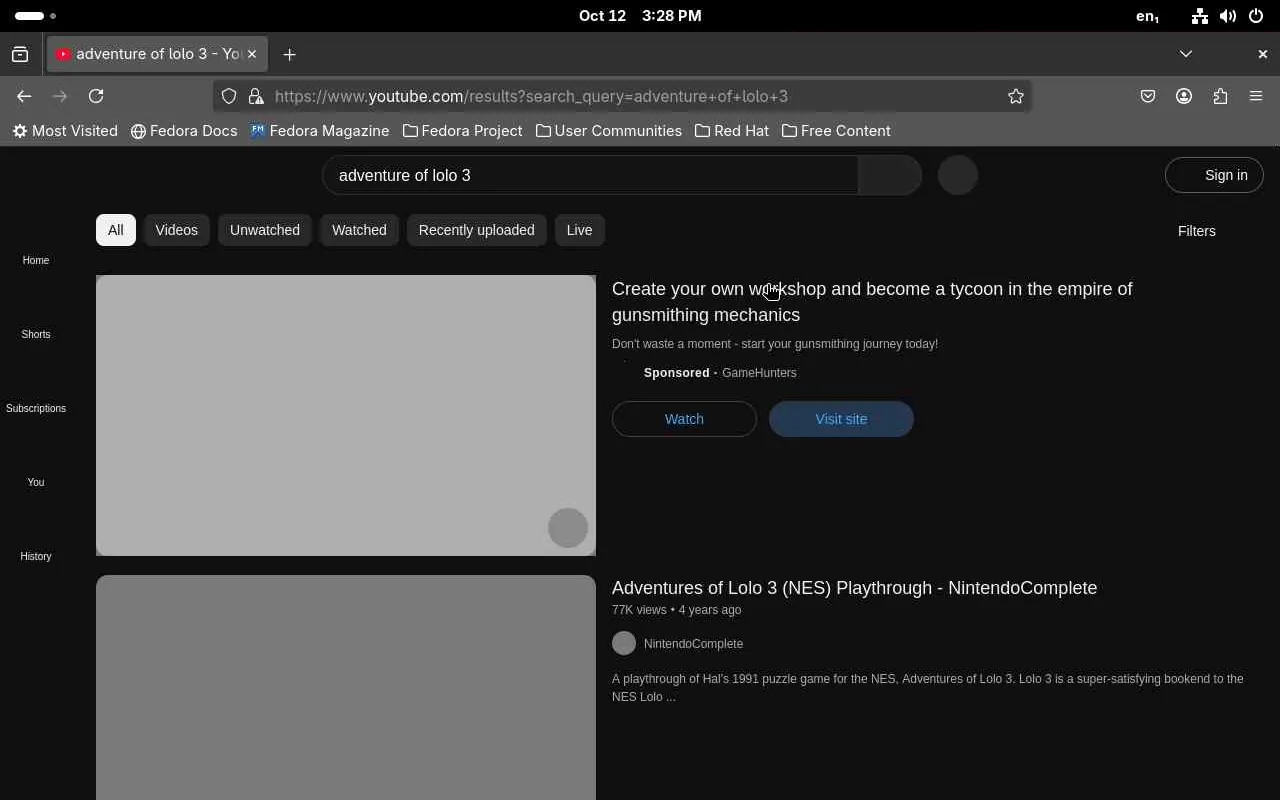Open the Firefox application menu

tap(1256, 96)
